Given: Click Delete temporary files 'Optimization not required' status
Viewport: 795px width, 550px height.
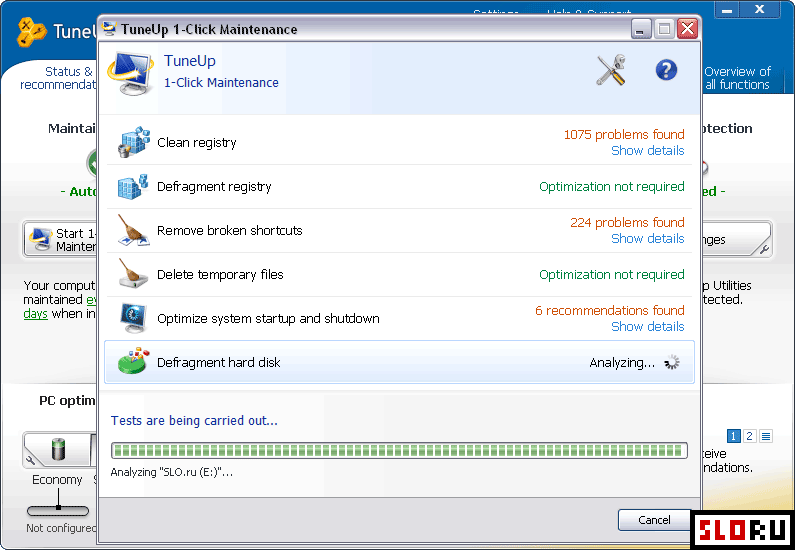Looking at the screenshot, I should tap(611, 274).
